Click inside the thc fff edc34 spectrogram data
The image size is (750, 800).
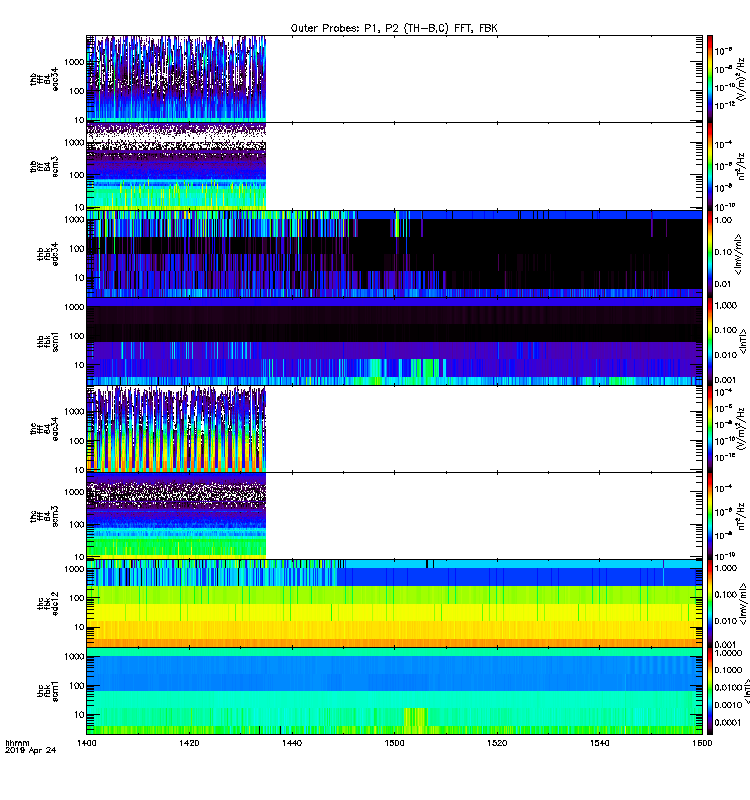tap(176, 429)
